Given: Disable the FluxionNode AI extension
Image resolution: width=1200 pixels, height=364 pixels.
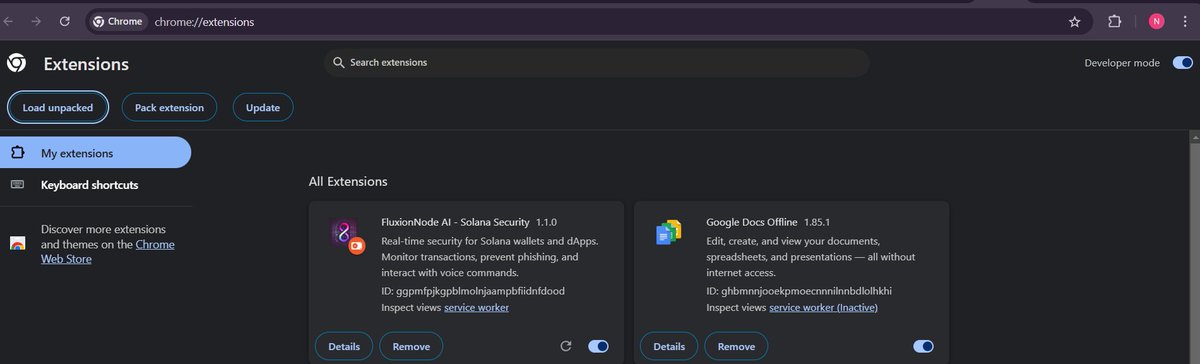Looking at the screenshot, I should pyautogui.click(x=598, y=346).
